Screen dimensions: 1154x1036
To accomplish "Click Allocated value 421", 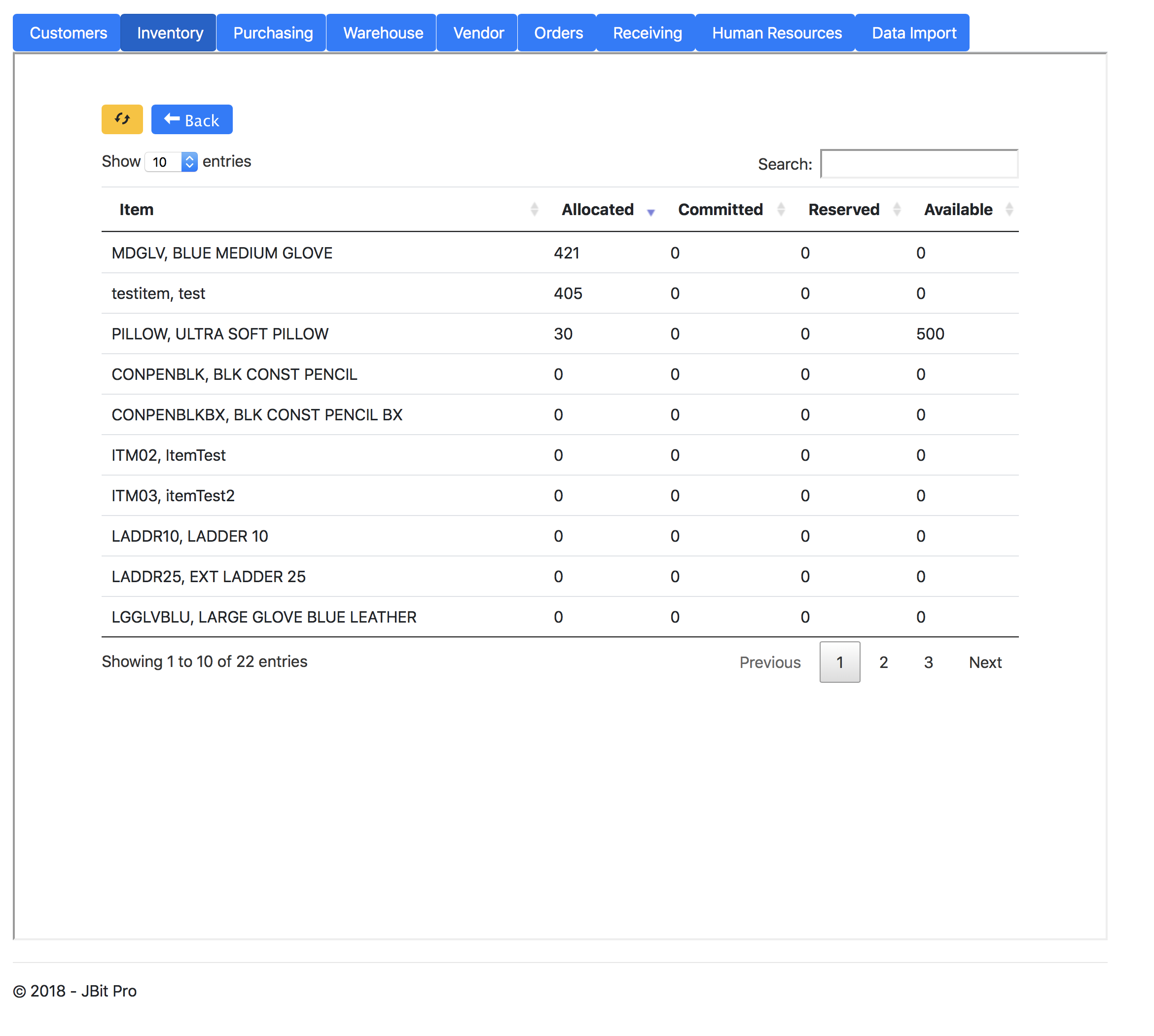I will 566,253.
